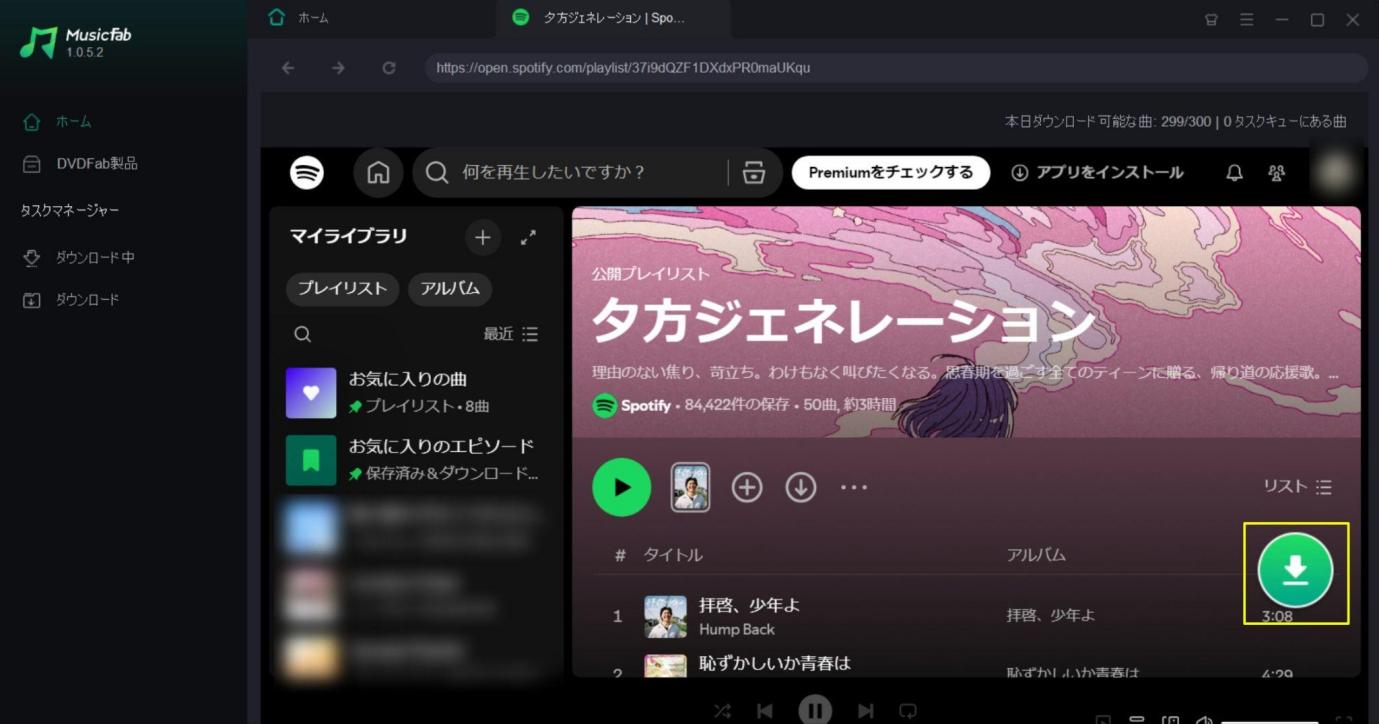Open Spotify home via house icon
This screenshot has height=724, width=1379.
(x=378, y=172)
